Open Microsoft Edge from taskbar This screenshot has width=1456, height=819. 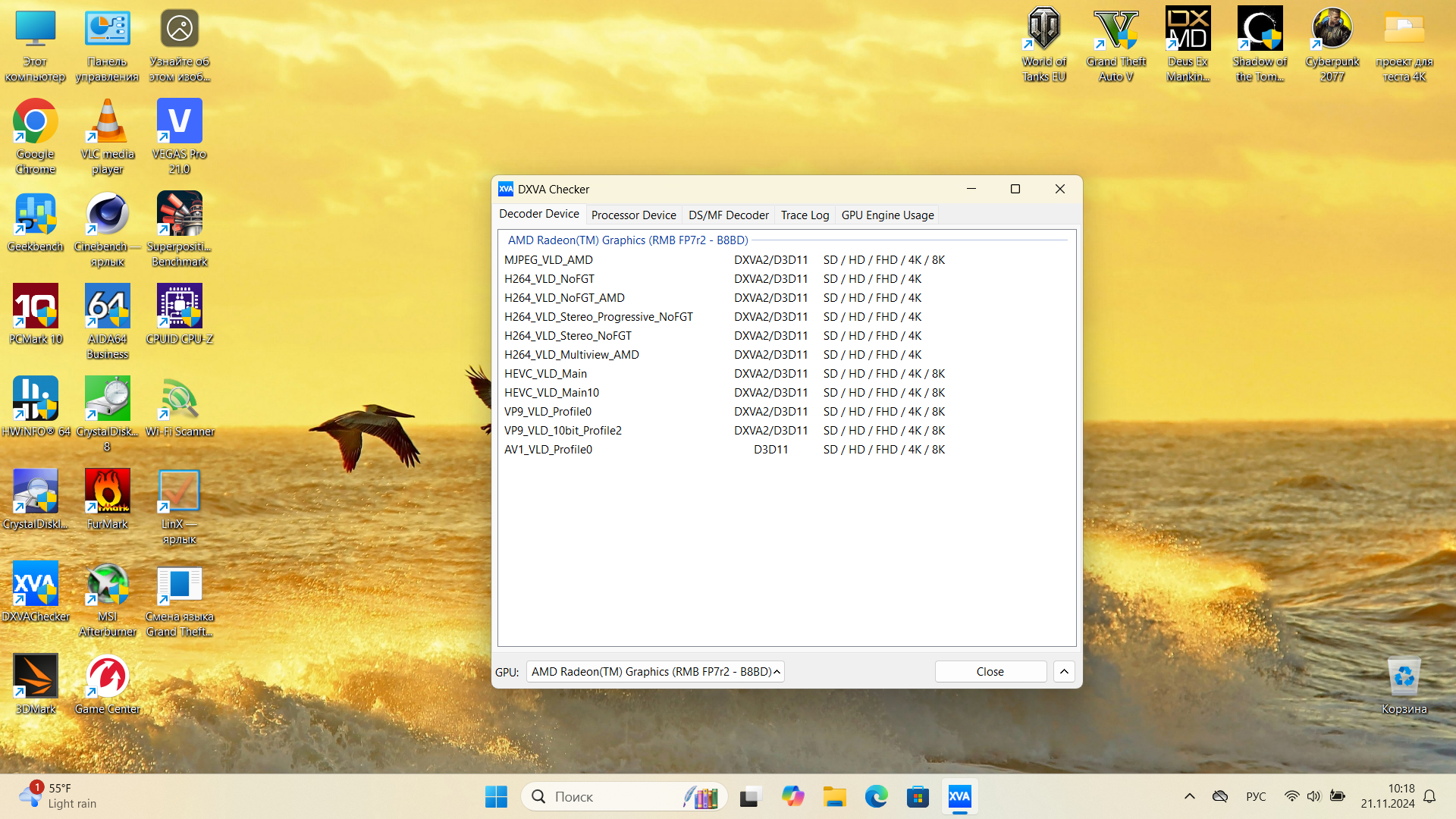click(x=876, y=796)
